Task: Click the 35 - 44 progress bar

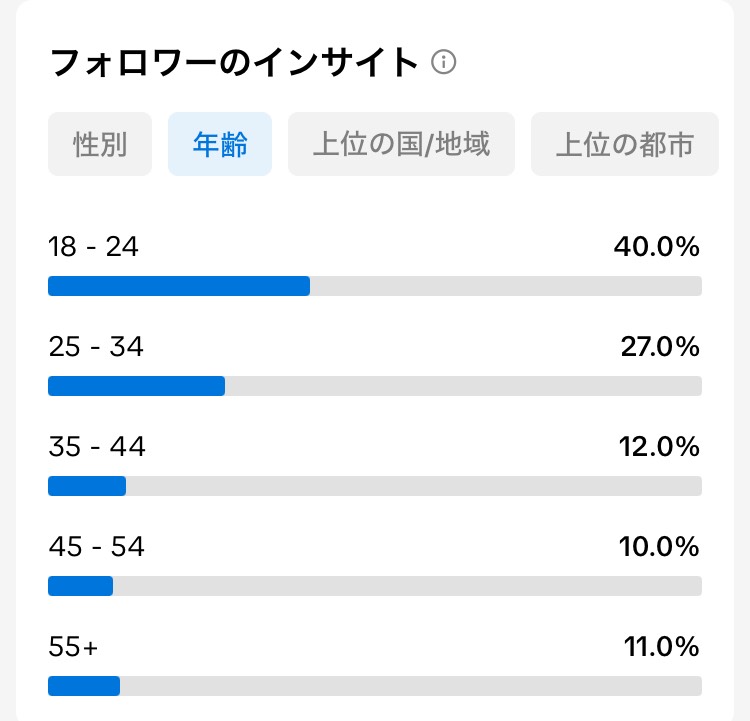Action: coord(375,486)
